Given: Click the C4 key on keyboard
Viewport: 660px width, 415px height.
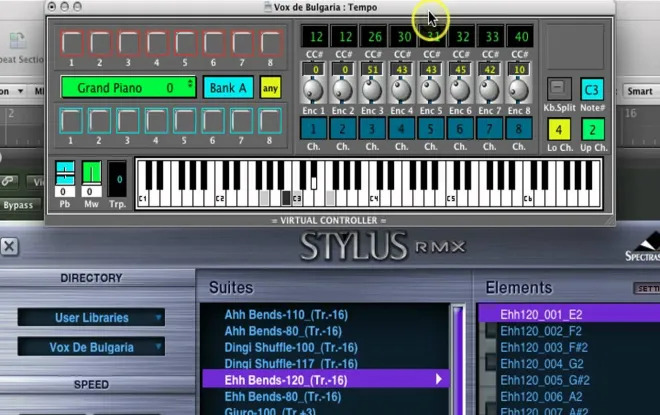Looking at the screenshot, I should [x=374, y=196].
